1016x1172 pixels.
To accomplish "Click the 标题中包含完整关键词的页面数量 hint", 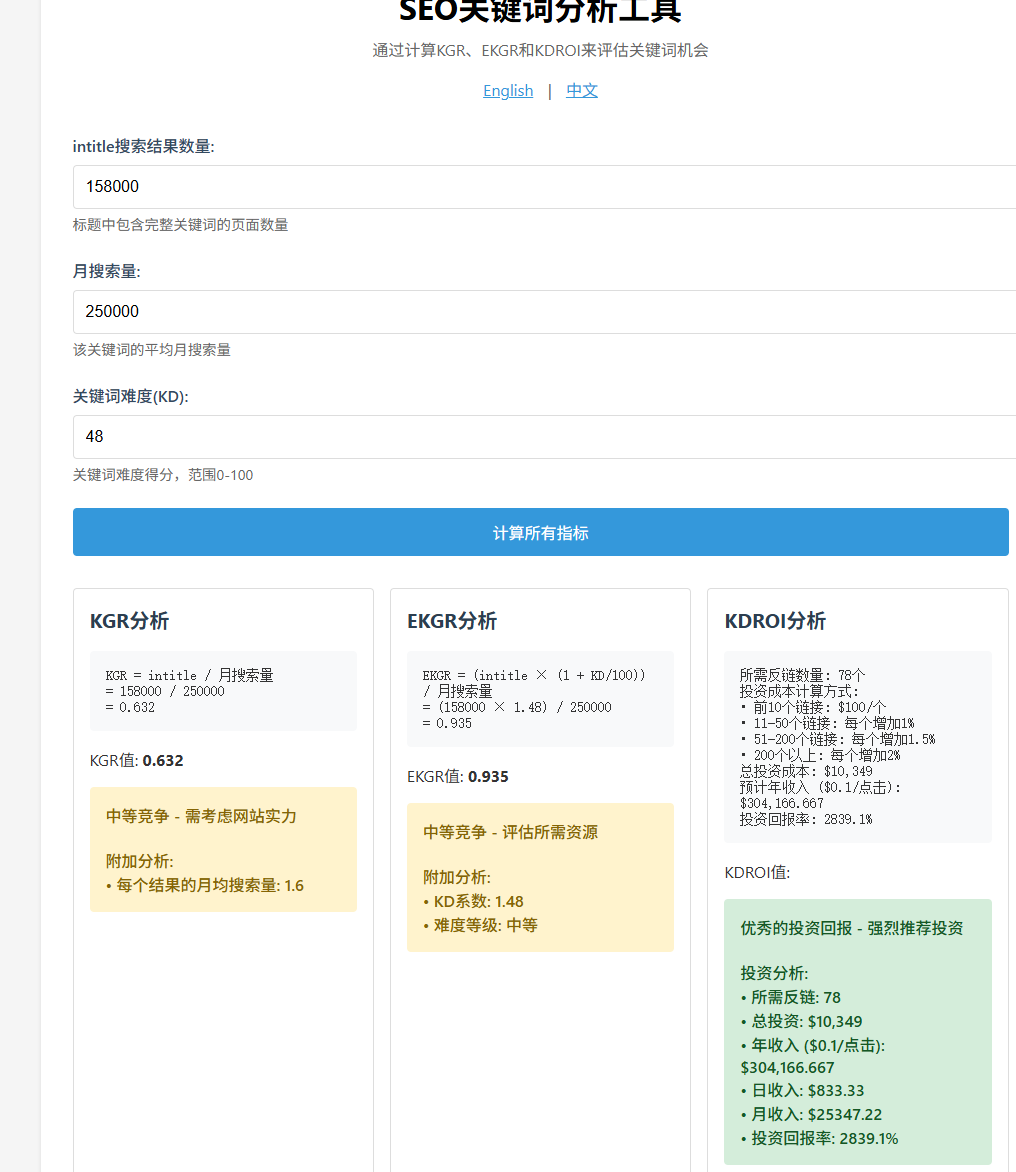I will pyautogui.click(x=180, y=225).
